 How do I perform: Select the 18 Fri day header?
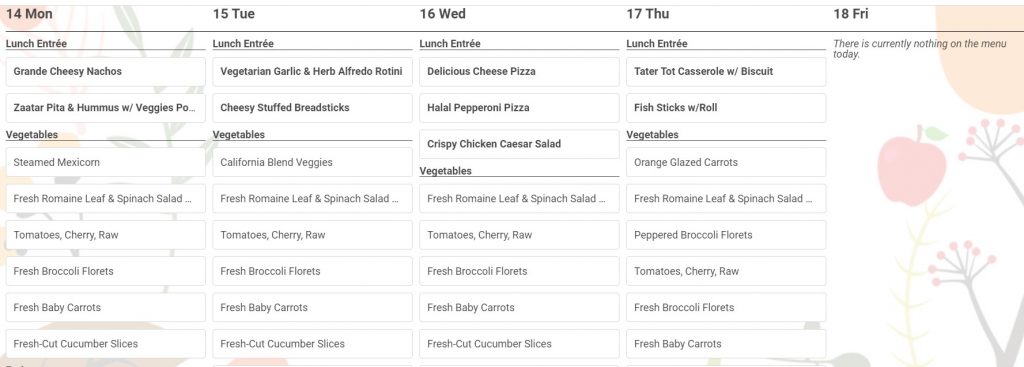(x=851, y=14)
